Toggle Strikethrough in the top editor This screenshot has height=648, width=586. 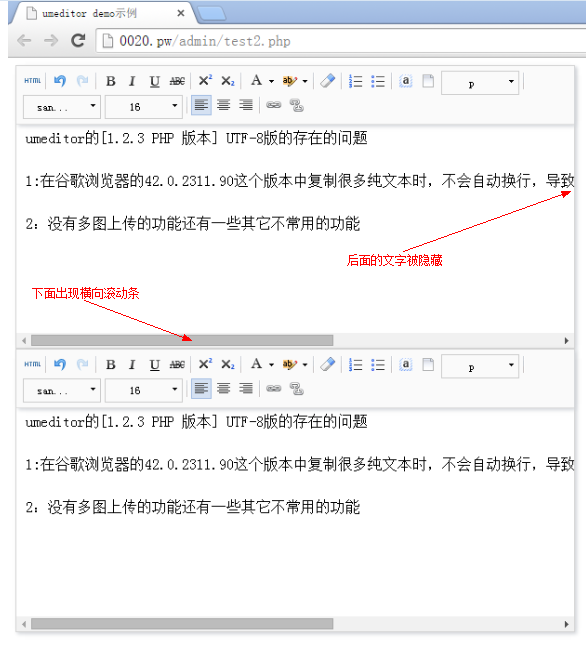(x=177, y=81)
